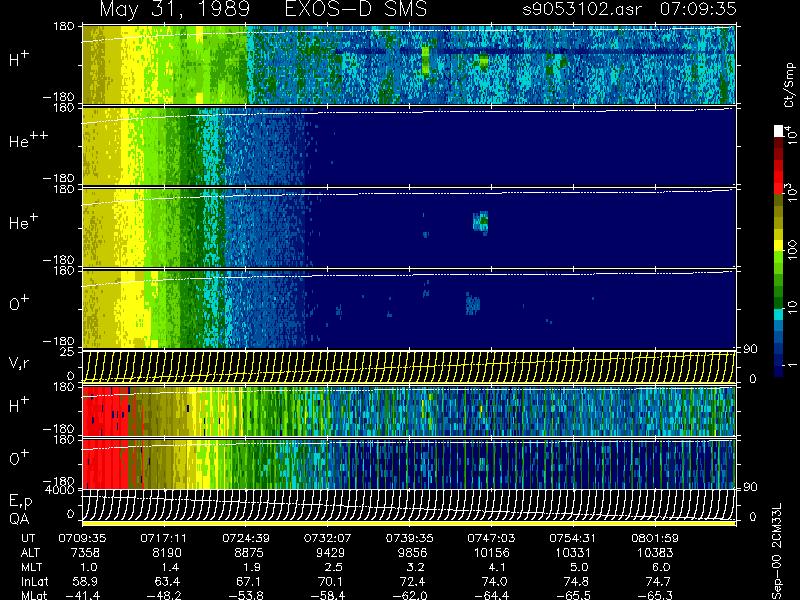The width and height of the screenshot is (800, 600).
Task: Click the MLT value "5.0"
Action: point(579,567)
